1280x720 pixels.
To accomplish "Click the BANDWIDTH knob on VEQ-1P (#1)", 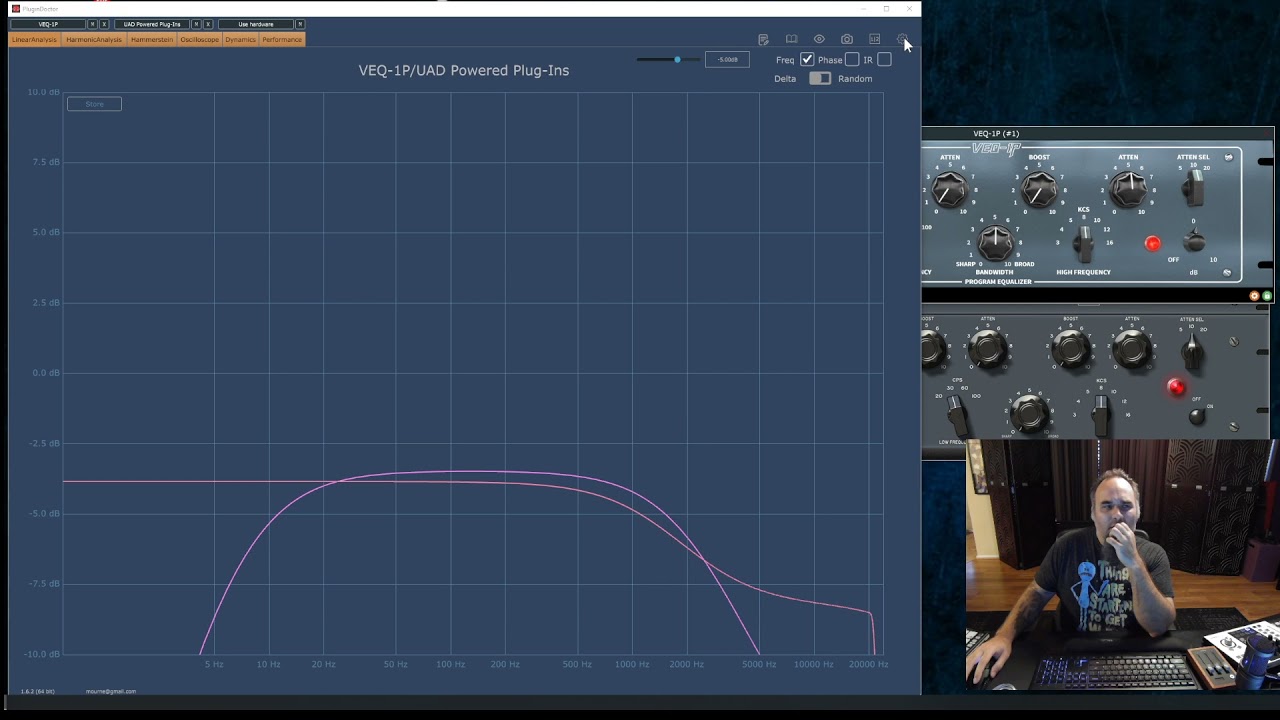I will pos(995,241).
